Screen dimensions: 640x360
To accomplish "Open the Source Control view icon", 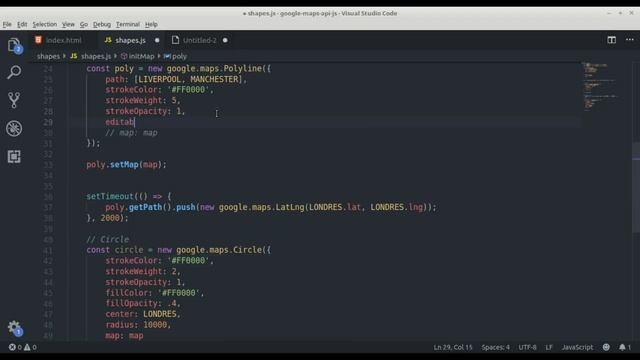I will [14, 100].
